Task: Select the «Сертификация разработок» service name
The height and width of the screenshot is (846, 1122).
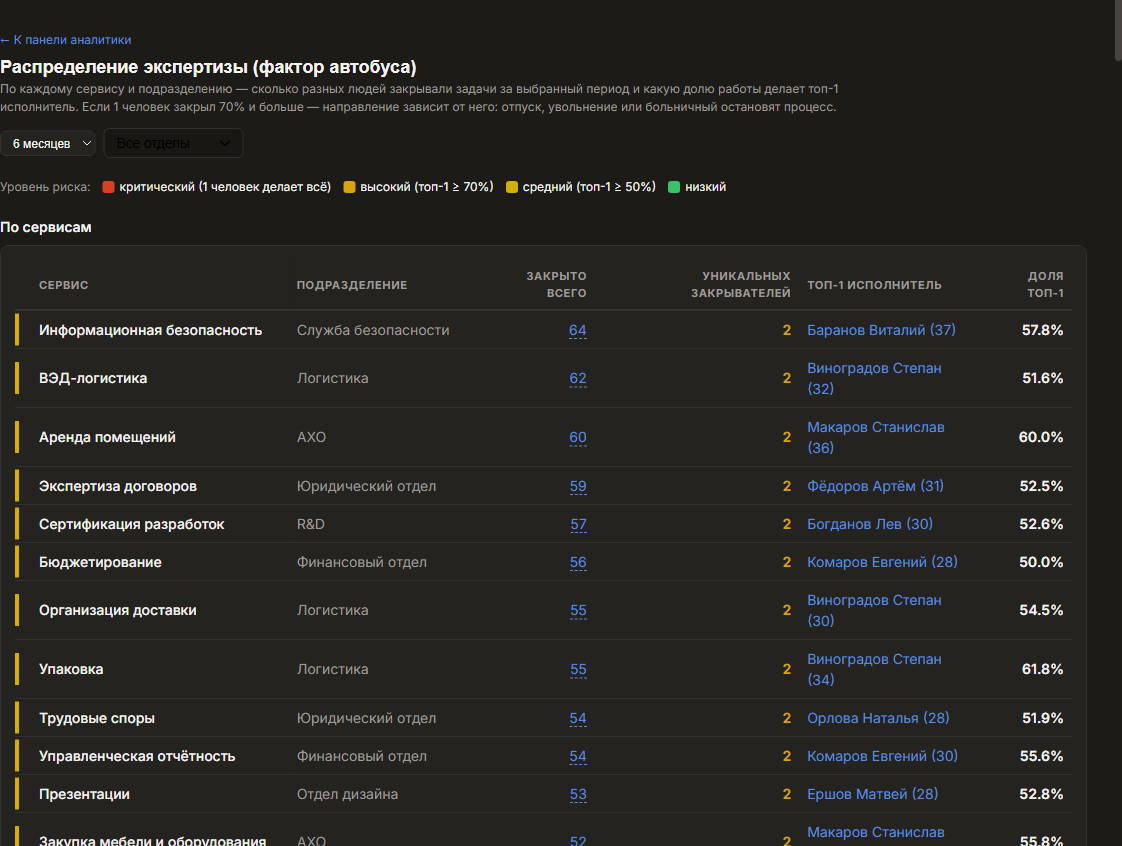Action: (x=132, y=524)
